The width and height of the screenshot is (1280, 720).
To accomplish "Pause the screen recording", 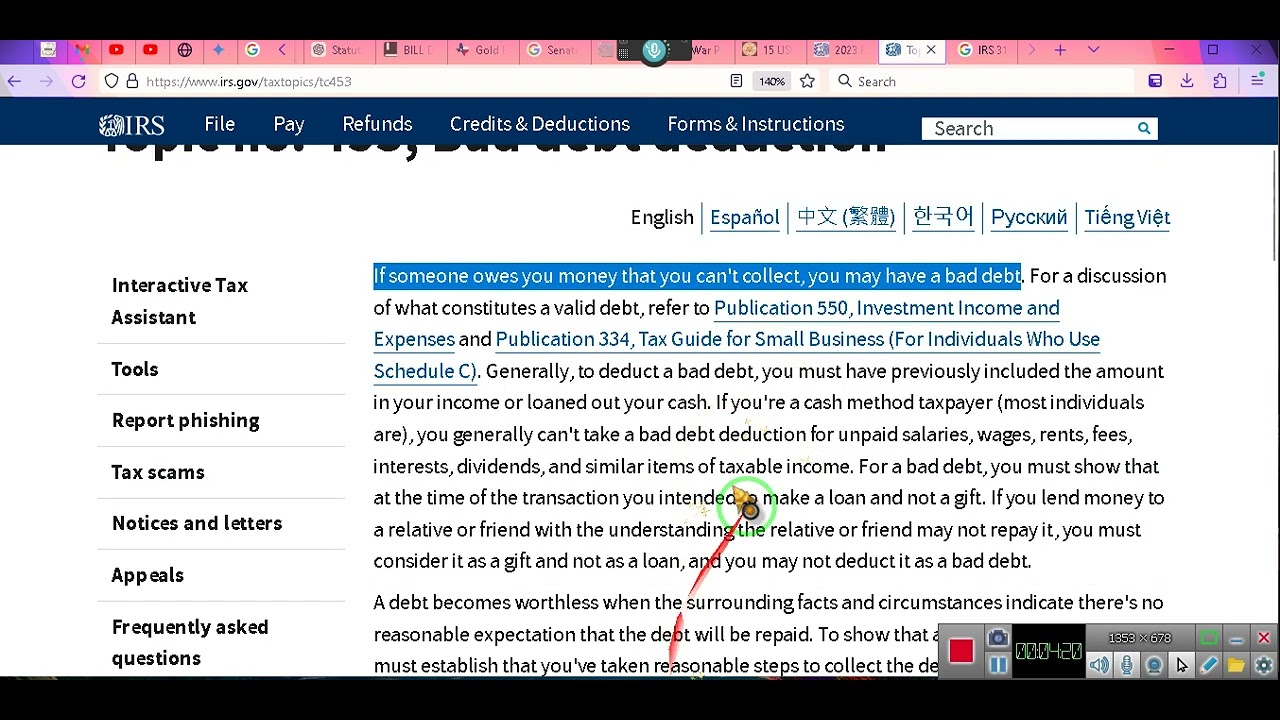I will point(997,664).
